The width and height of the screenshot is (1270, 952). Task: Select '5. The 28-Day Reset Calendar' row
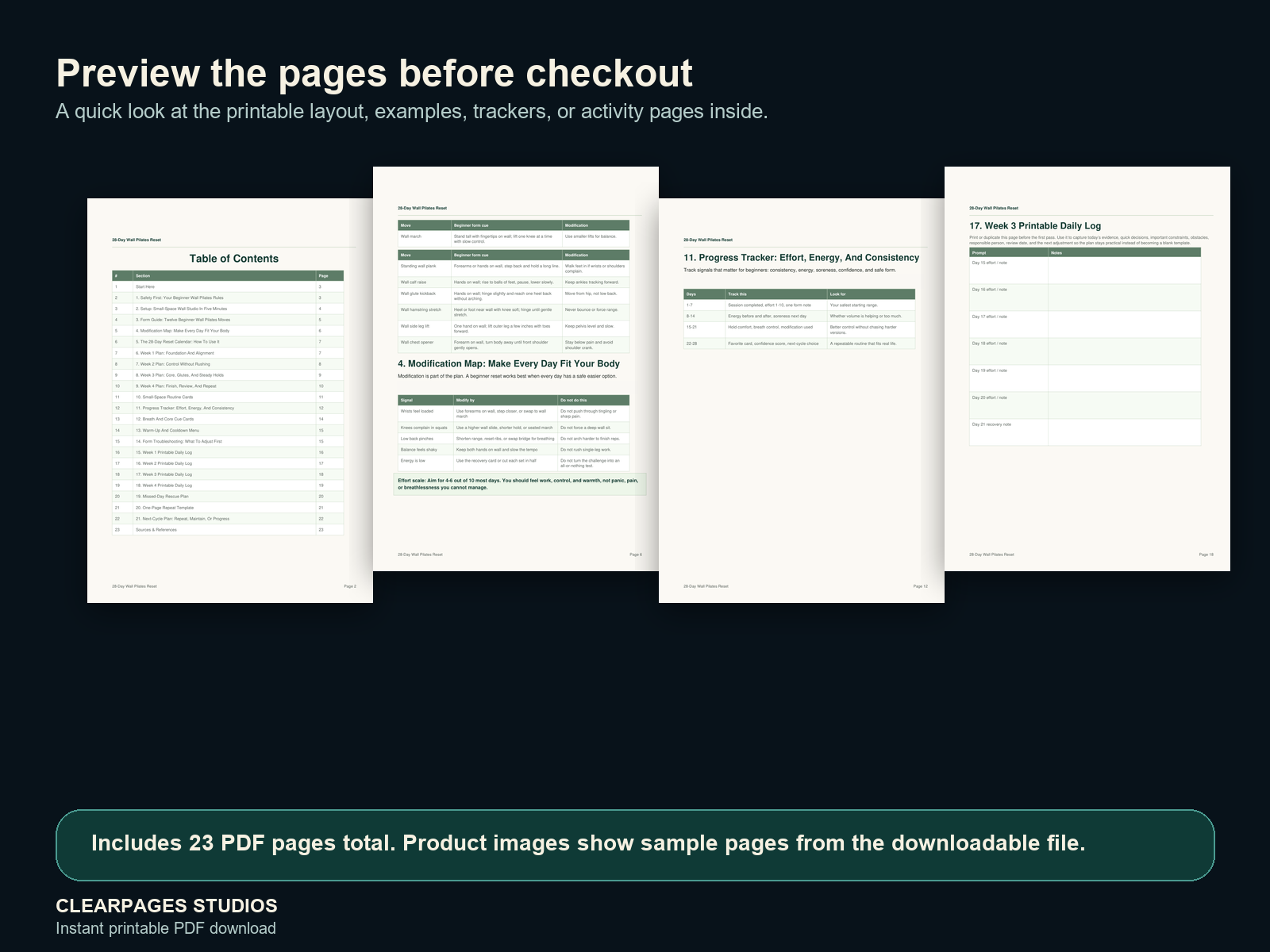pos(228,342)
